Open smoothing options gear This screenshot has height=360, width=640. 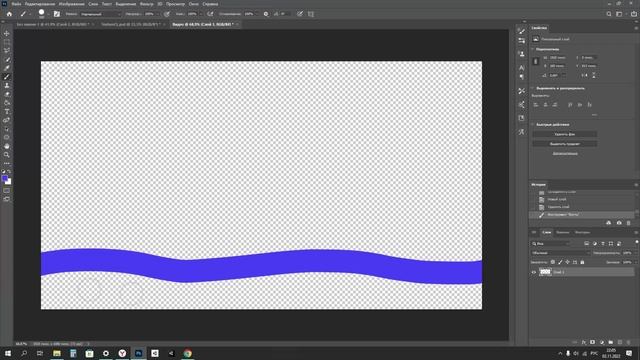click(x=266, y=14)
